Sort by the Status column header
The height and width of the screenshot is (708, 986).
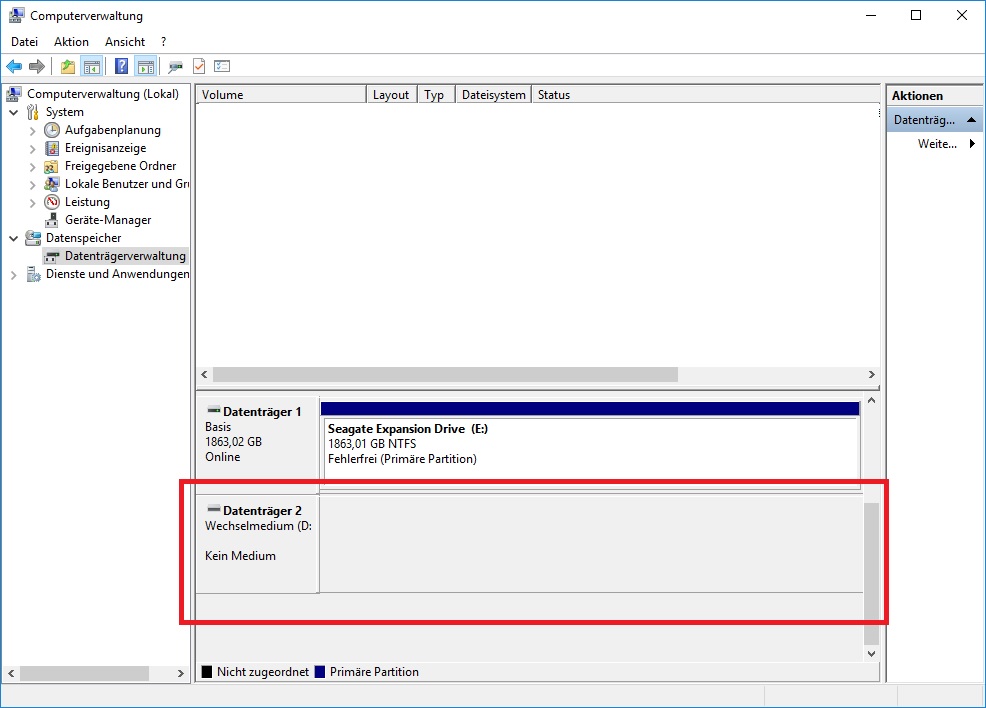click(x=706, y=94)
